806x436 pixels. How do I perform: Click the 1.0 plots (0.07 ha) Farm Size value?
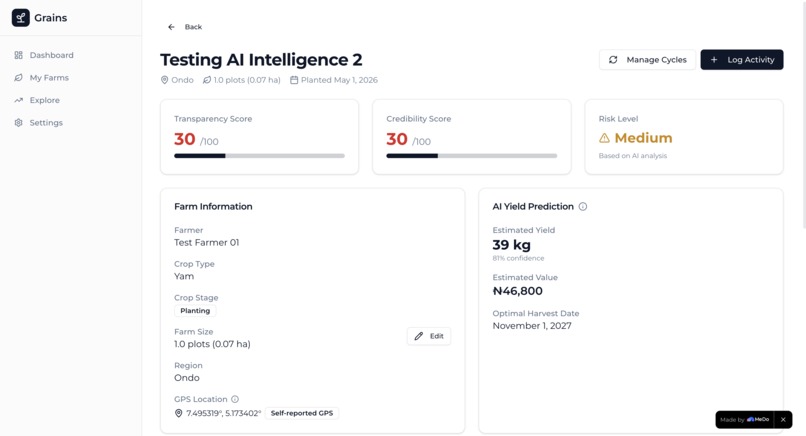(x=212, y=344)
